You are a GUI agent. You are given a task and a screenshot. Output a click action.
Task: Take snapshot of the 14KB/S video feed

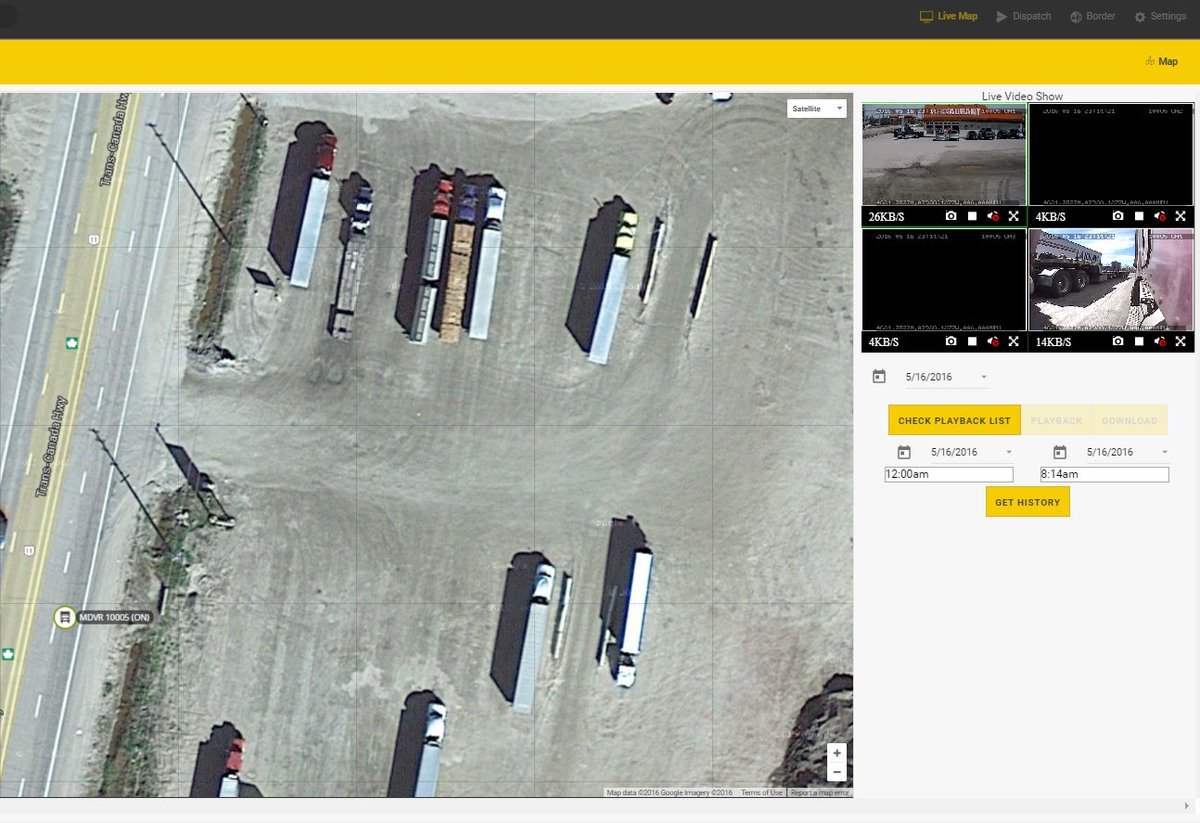tap(1118, 342)
